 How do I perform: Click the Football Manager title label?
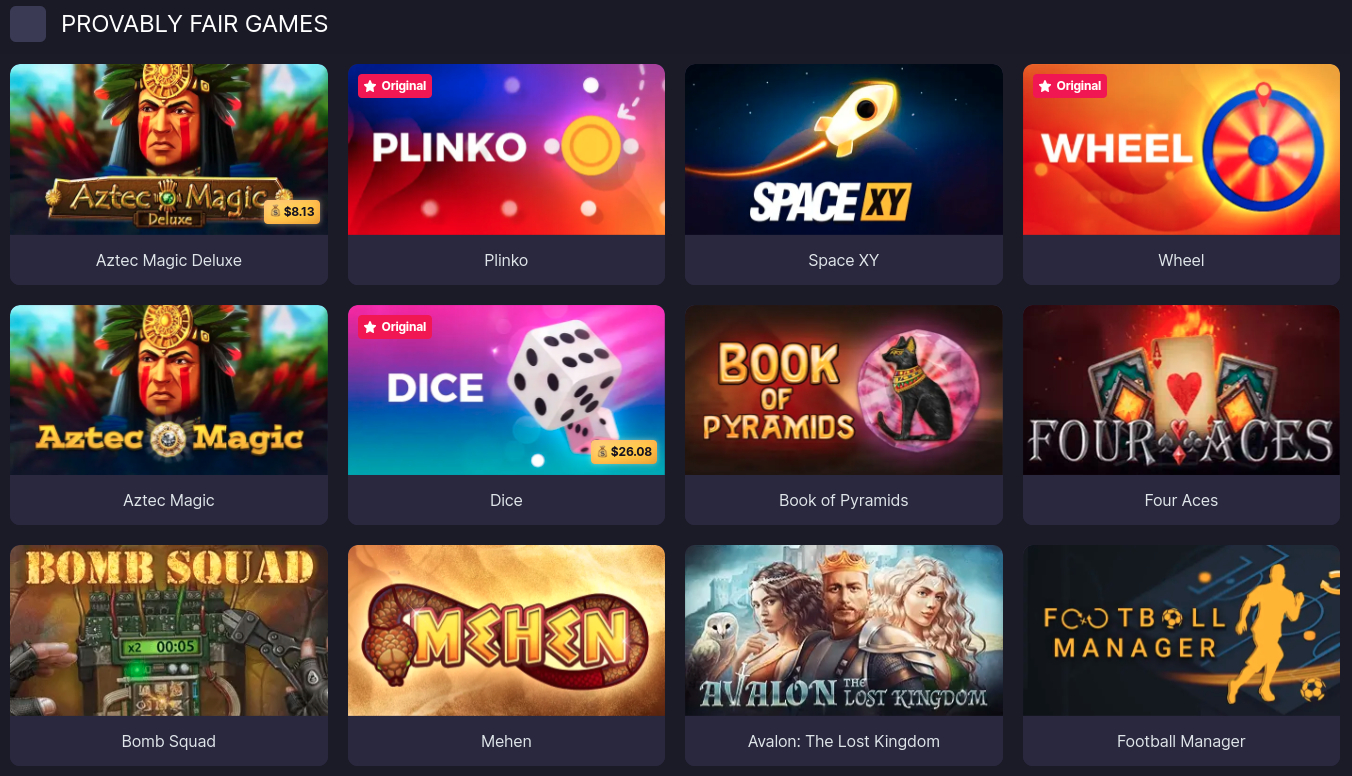coord(1181,741)
